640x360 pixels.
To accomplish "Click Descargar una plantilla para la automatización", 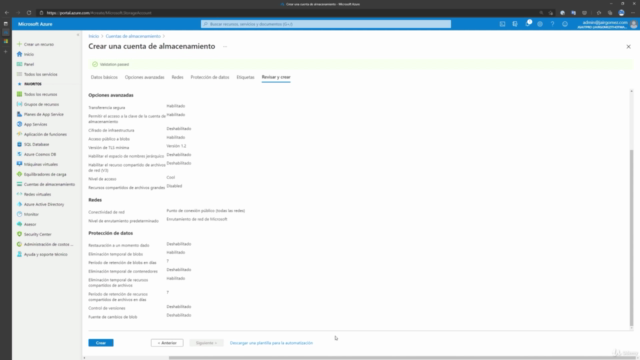I will tap(271, 343).
